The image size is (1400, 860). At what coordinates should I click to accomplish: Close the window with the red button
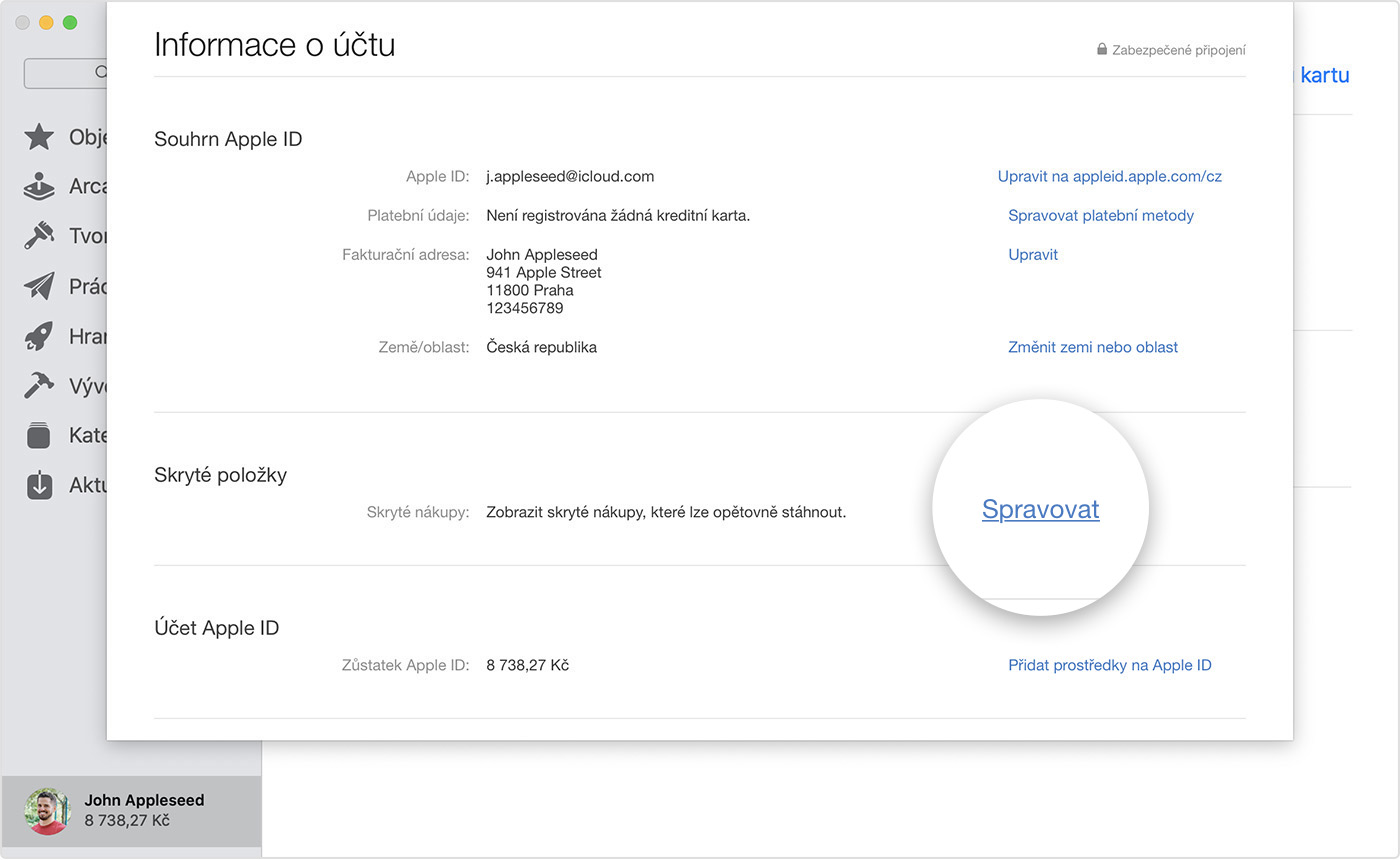pos(22,22)
